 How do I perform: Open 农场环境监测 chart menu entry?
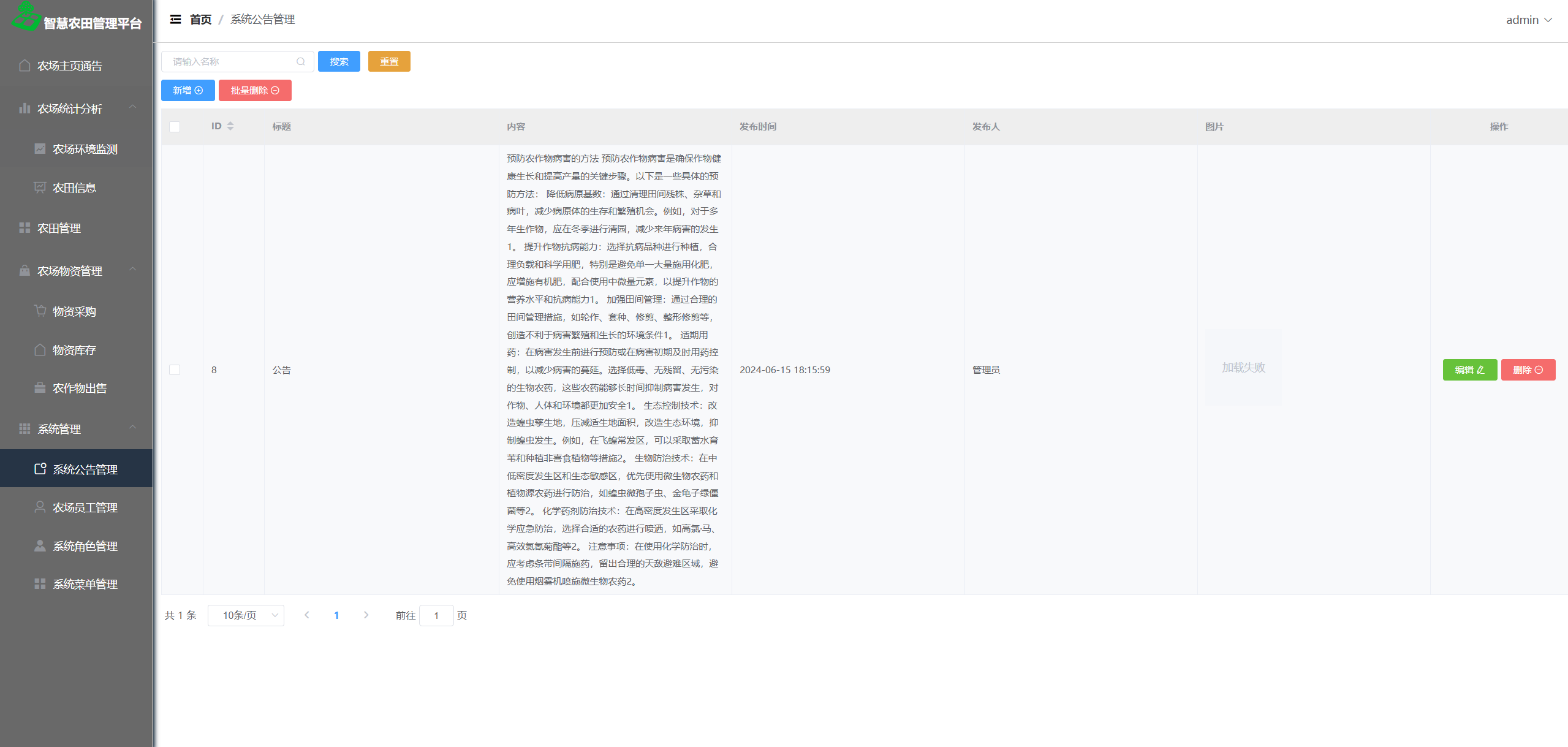[x=85, y=150]
